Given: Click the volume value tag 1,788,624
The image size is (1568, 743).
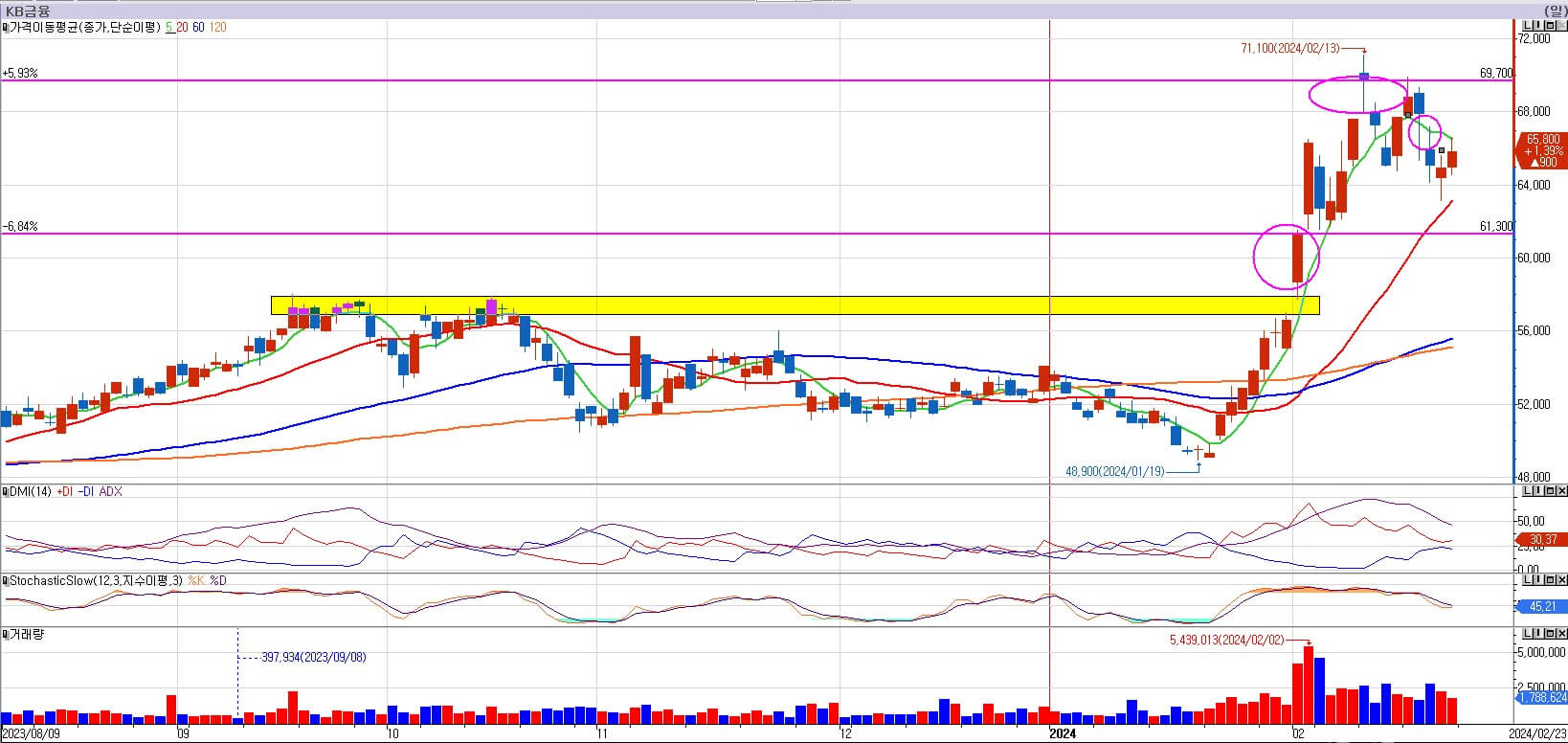Looking at the screenshot, I should 1543,698.
